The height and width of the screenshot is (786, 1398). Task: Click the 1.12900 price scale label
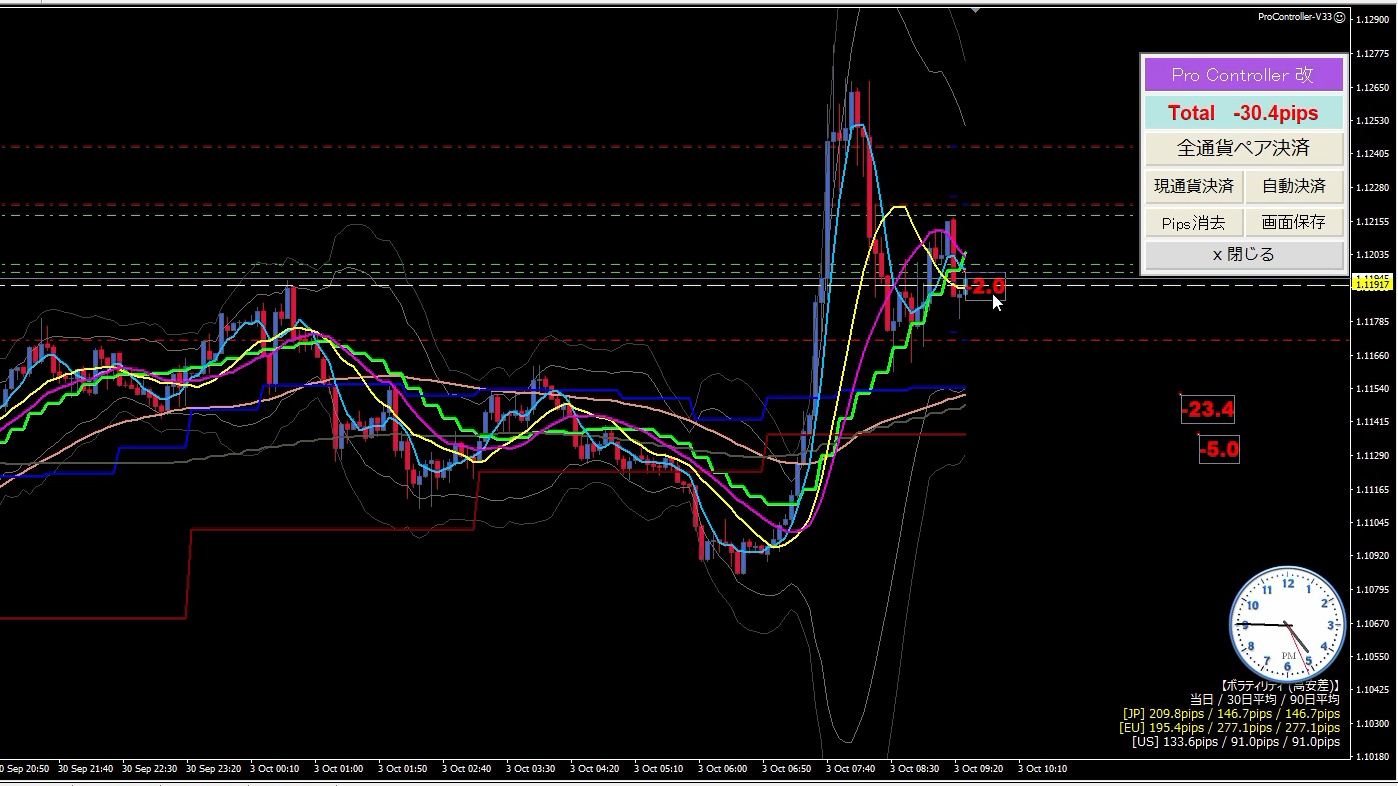tap(1374, 20)
